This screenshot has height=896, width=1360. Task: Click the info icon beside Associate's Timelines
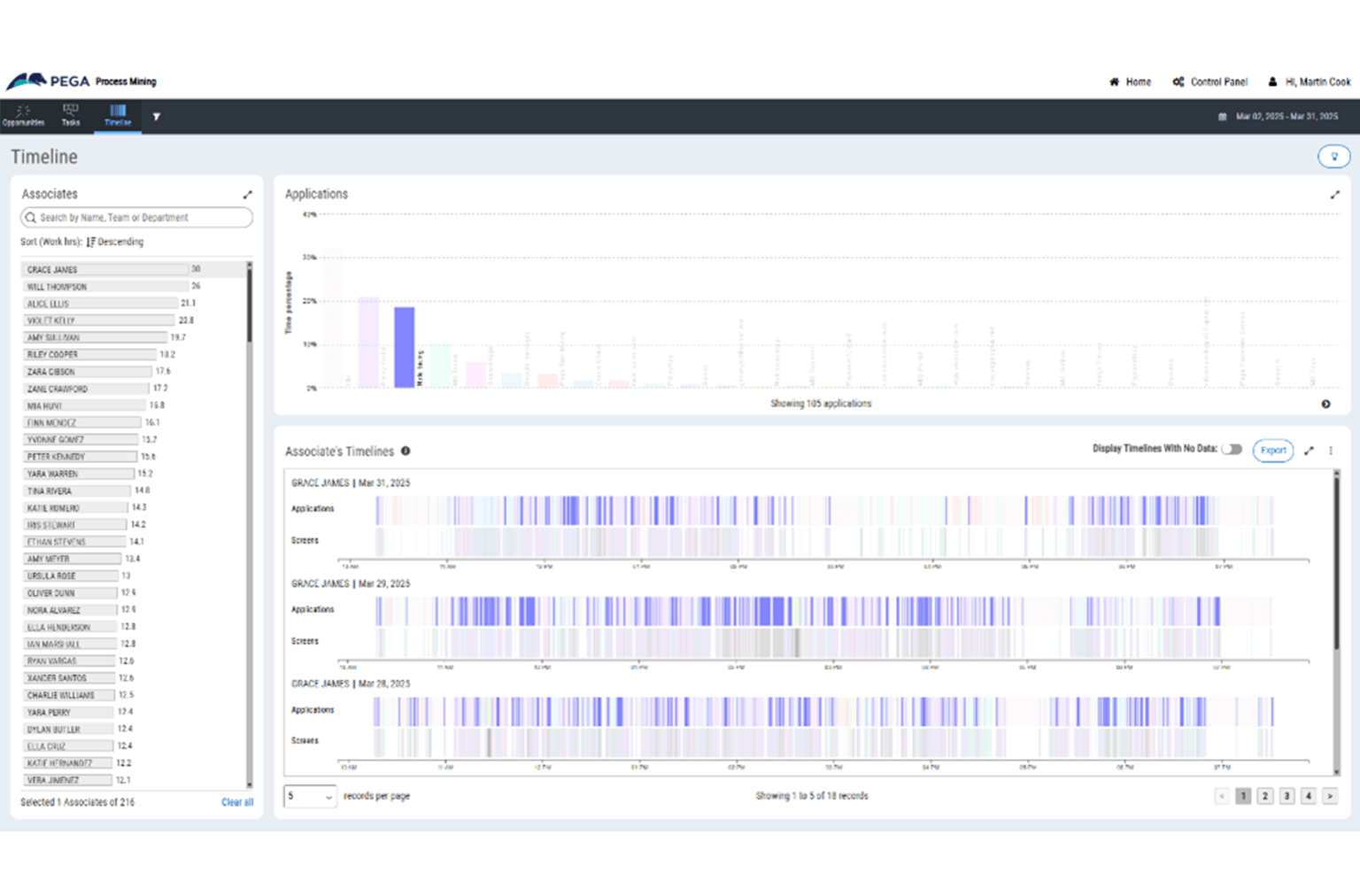tap(406, 451)
